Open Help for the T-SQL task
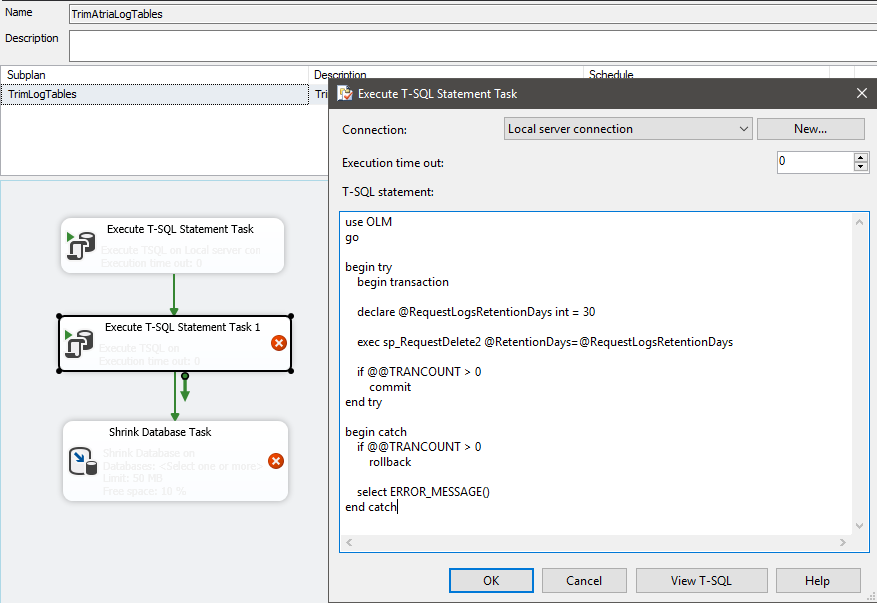 point(817,581)
